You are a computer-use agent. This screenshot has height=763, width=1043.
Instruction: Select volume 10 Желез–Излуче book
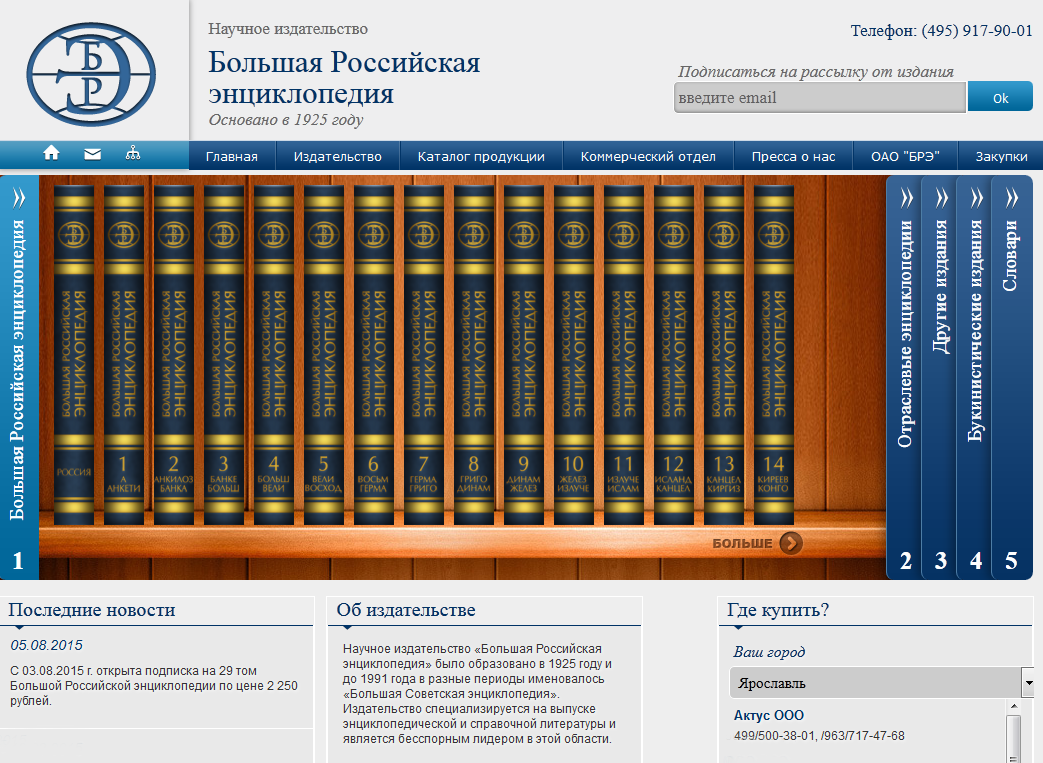[x=573, y=355]
